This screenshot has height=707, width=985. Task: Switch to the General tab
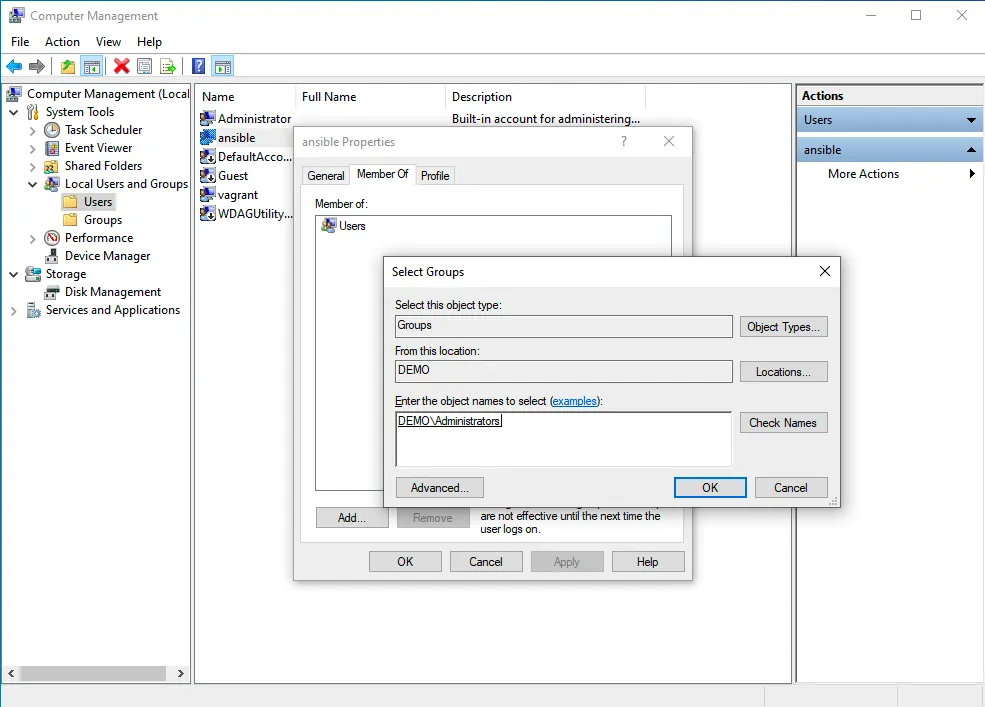[325, 176]
